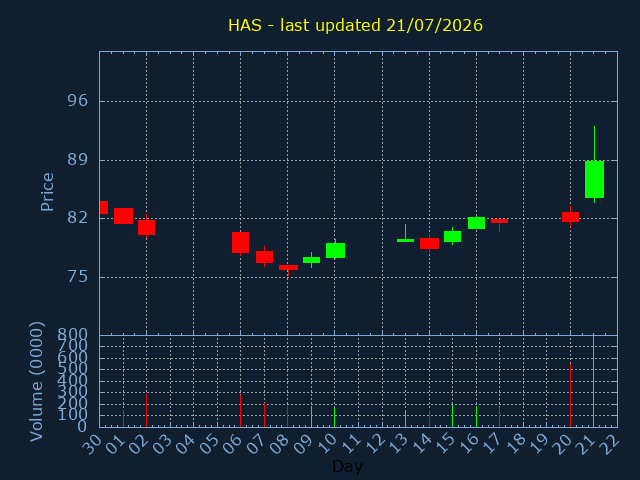Viewport: 640px width, 480px height.
Task: Click the red candlestick for day 14
Action: [x=429, y=243]
